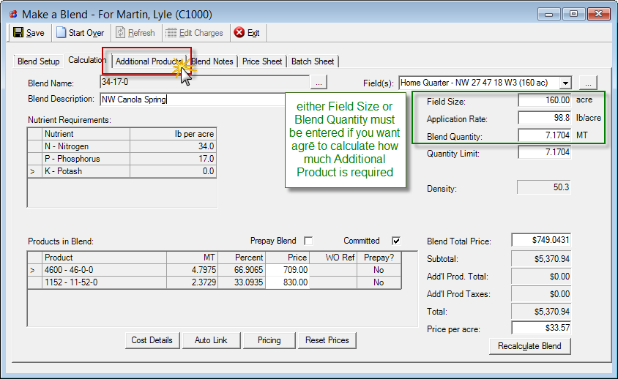Switch to the Blend Setup tab
The height and width of the screenshot is (379, 618).
click(x=38, y=61)
